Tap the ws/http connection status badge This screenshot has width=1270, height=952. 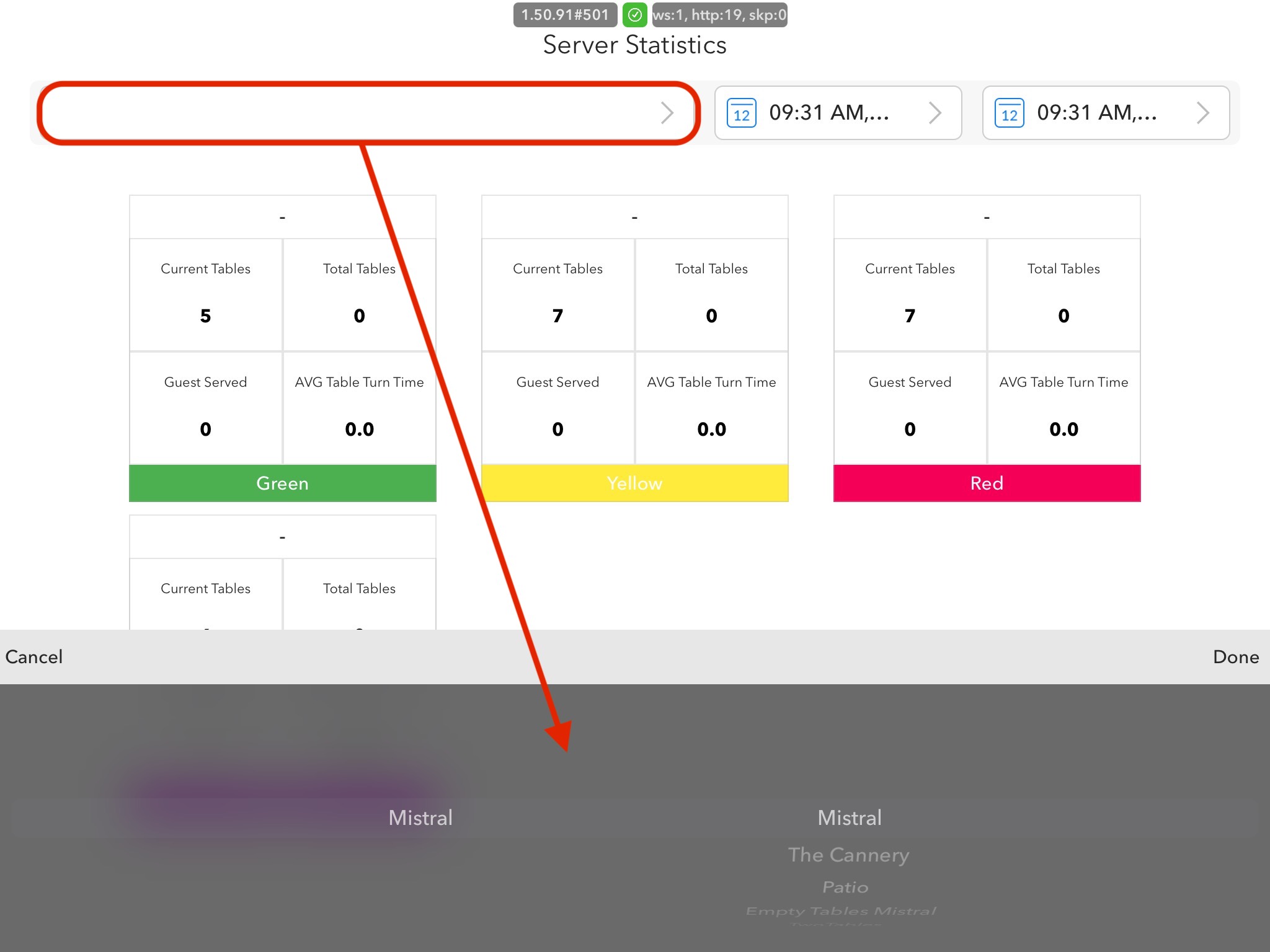[x=719, y=15]
